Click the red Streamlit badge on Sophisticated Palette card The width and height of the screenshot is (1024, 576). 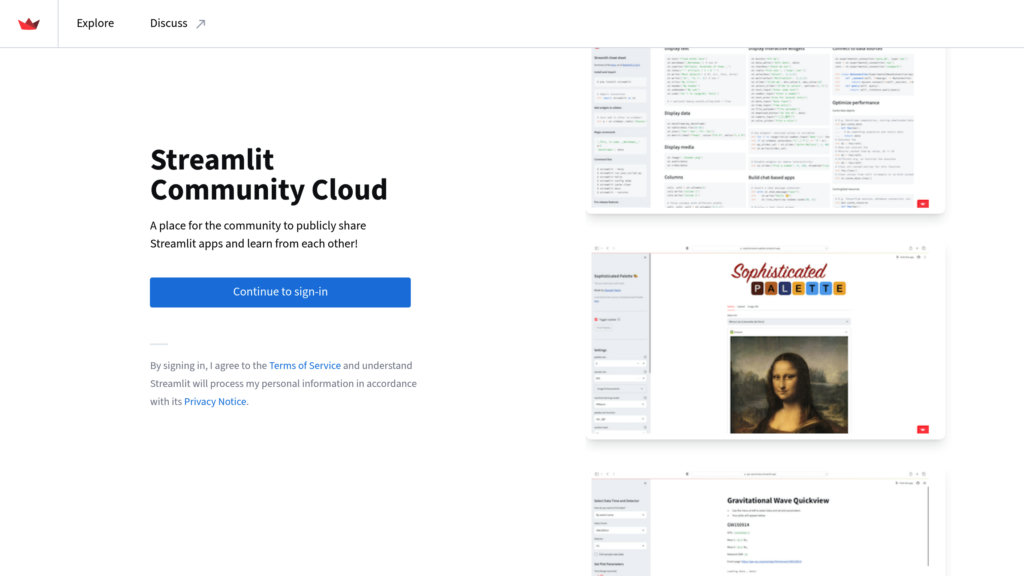click(922, 429)
